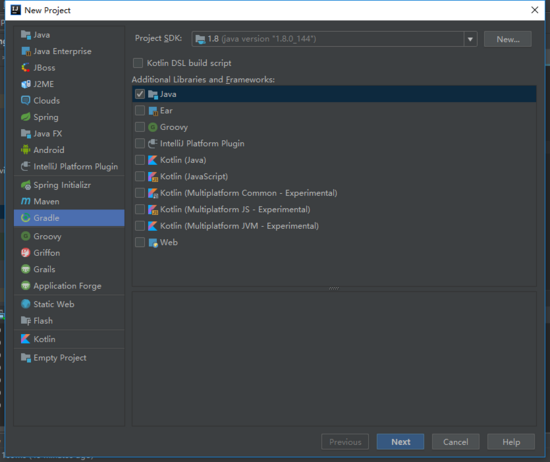Select the Java FX icon
Viewport: 550px width, 462px height.
26,134
